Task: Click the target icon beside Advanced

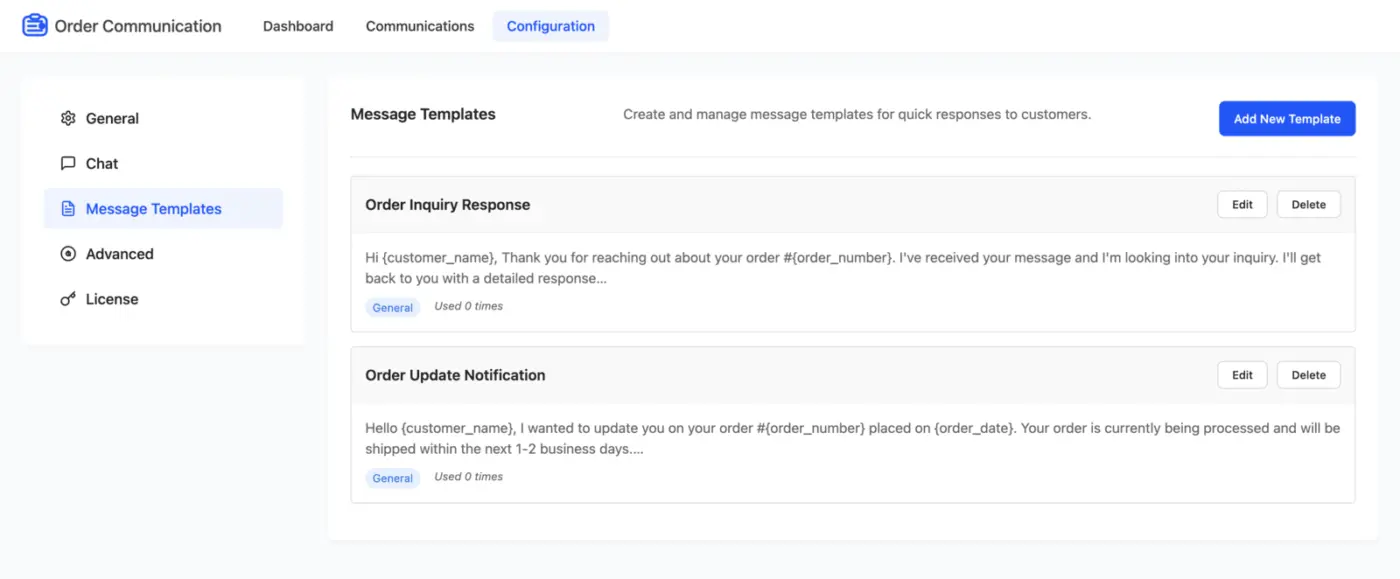Action: [x=68, y=253]
